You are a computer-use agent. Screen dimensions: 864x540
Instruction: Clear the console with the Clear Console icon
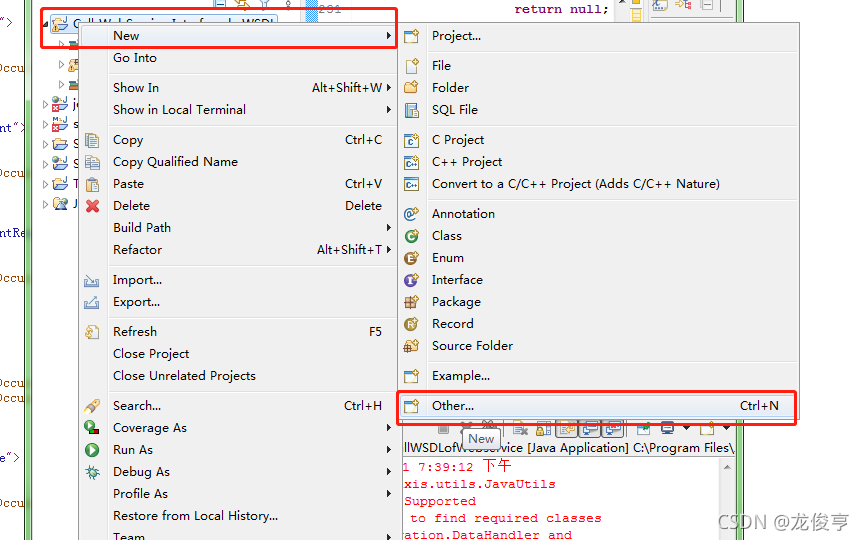point(520,429)
